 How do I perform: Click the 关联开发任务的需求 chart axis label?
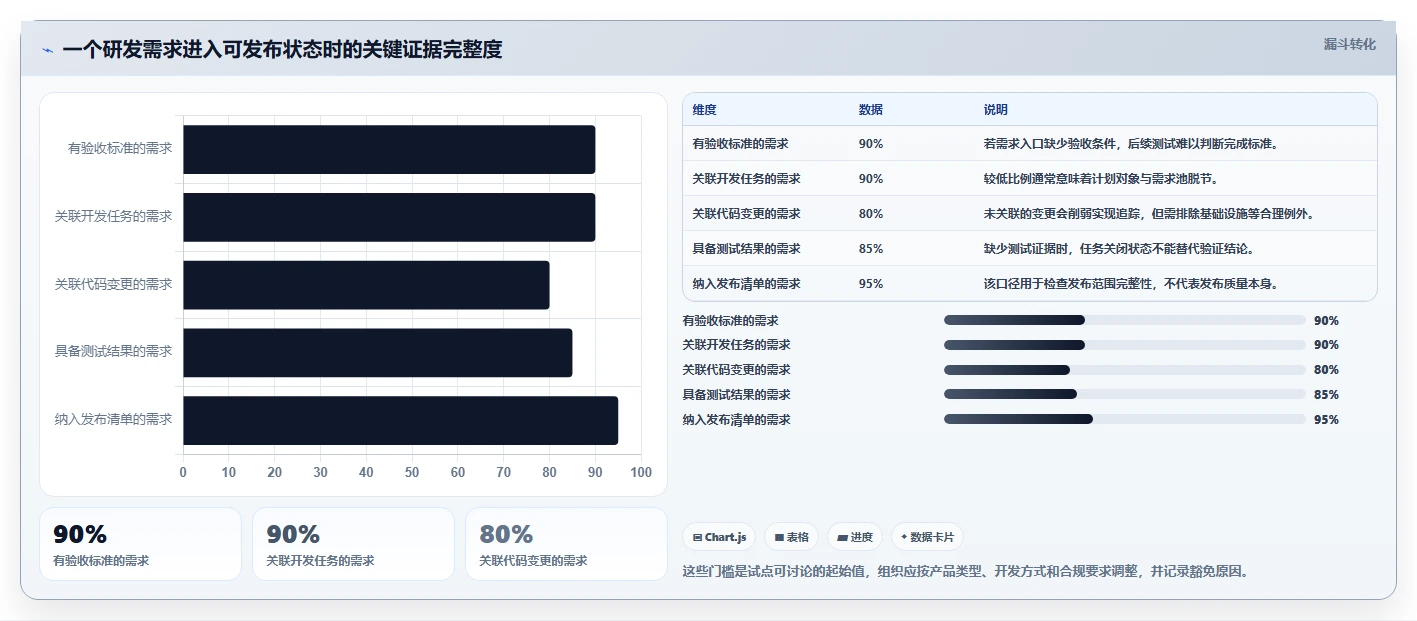pyautogui.click(x=114, y=217)
